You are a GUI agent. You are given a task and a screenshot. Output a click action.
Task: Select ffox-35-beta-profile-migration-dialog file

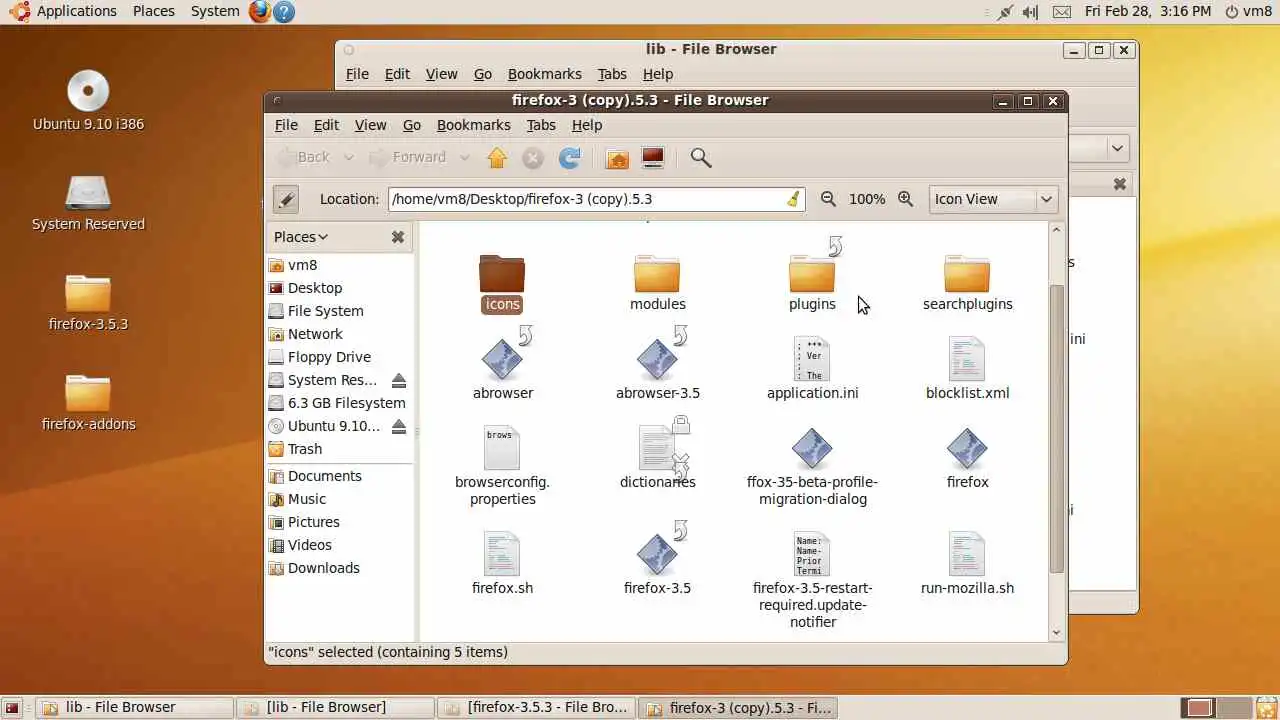812,466
